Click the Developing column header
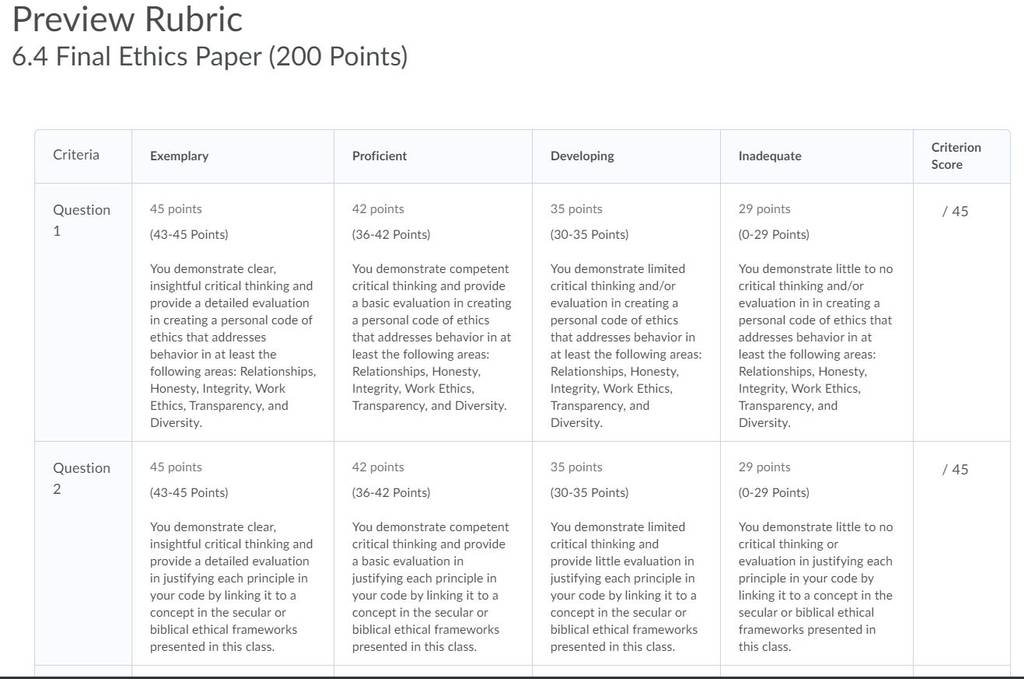The height and width of the screenshot is (679, 1024). [x=582, y=156]
